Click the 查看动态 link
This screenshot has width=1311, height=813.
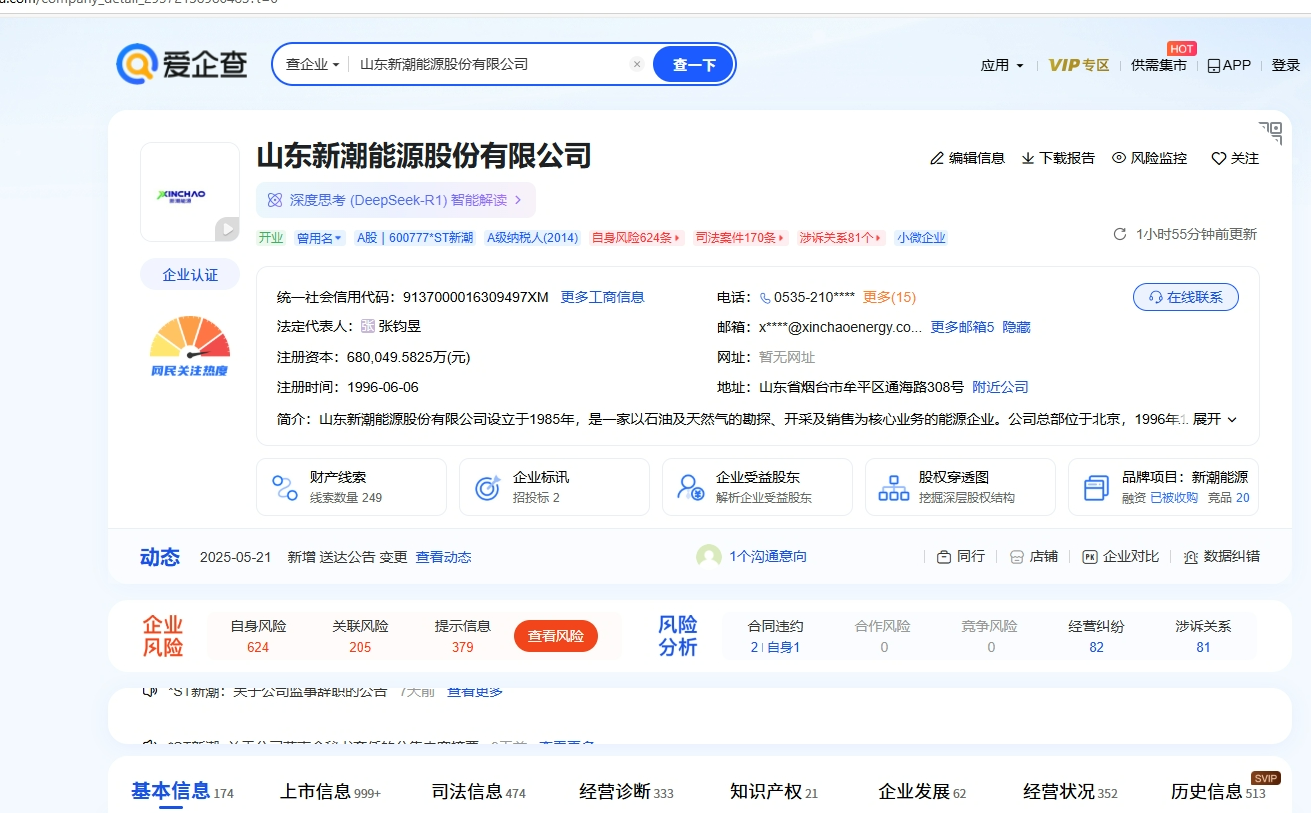(443, 557)
